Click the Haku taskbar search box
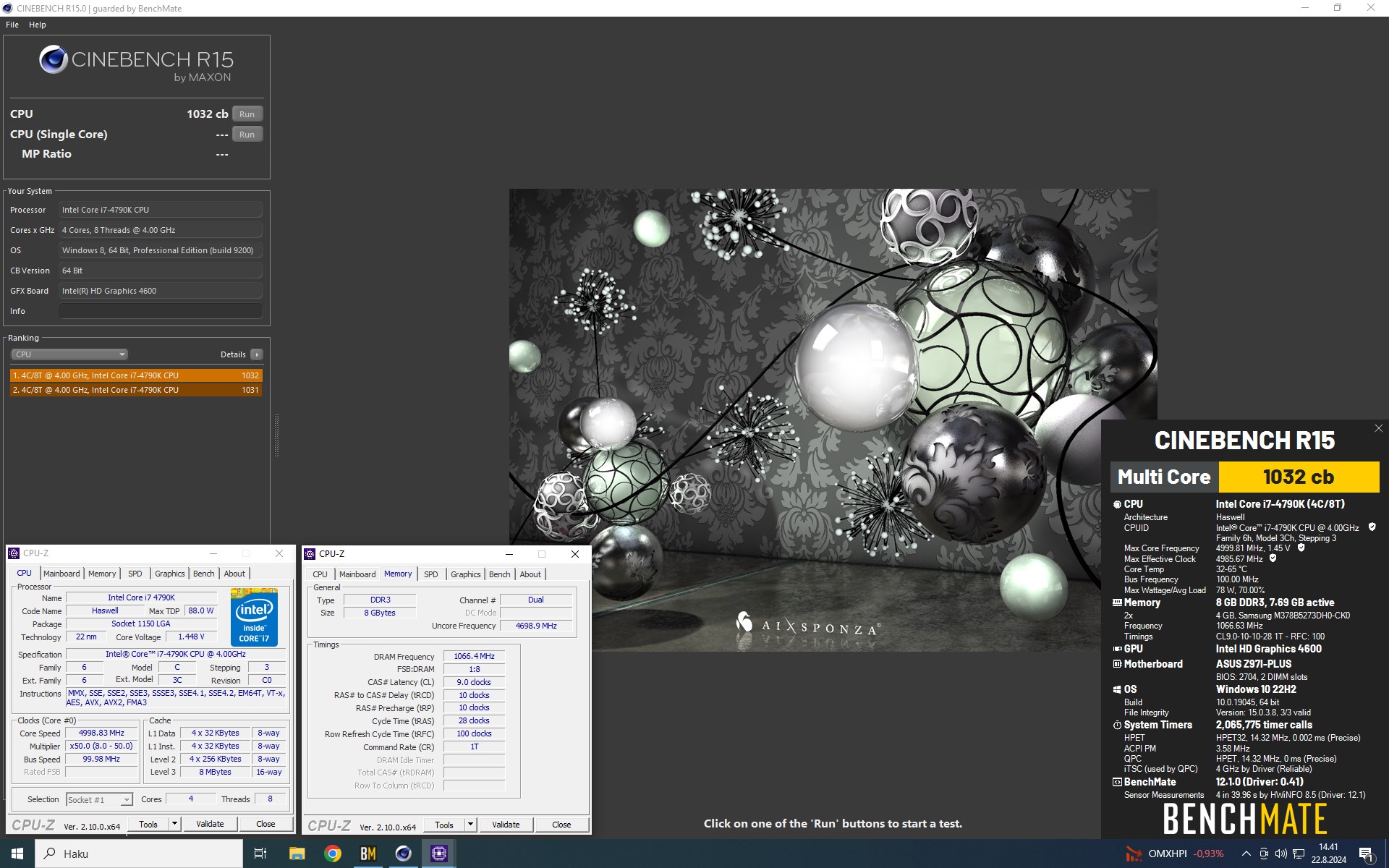The height and width of the screenshot is (868, 1389). 139,854
